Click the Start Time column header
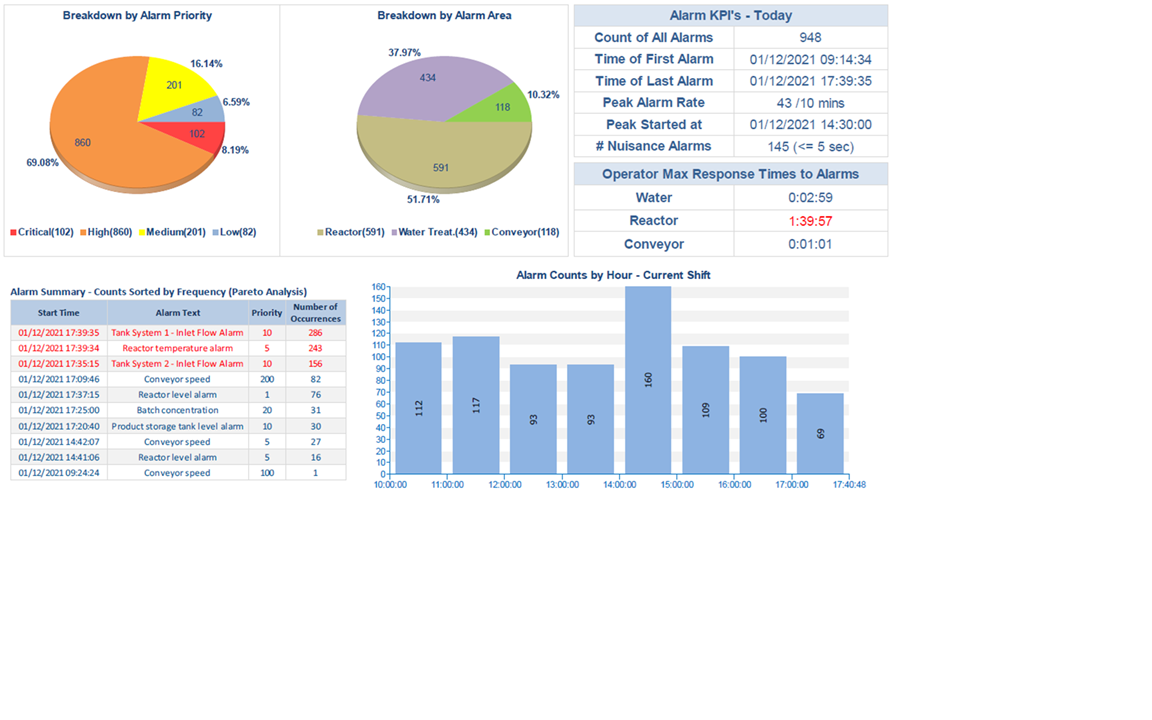 59,313
